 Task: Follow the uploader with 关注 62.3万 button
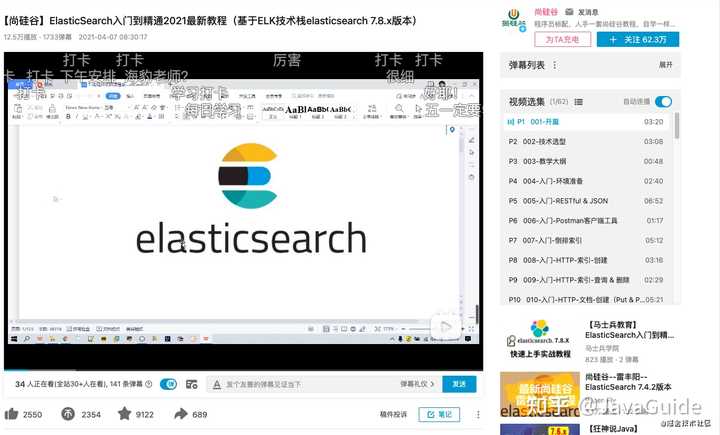tap(638, 40)
